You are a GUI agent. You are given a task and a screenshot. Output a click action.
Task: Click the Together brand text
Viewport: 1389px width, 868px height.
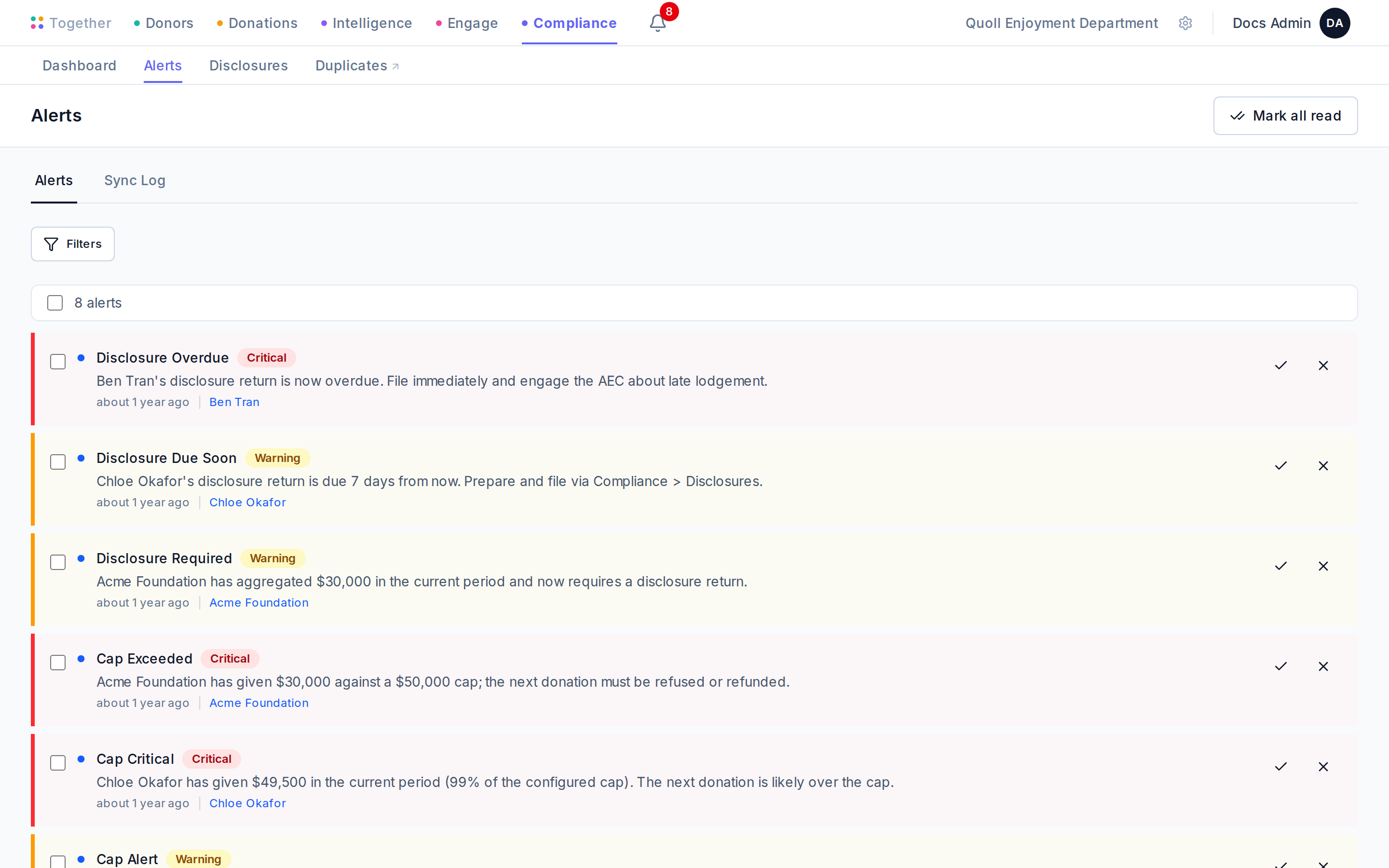click(81, 23)
